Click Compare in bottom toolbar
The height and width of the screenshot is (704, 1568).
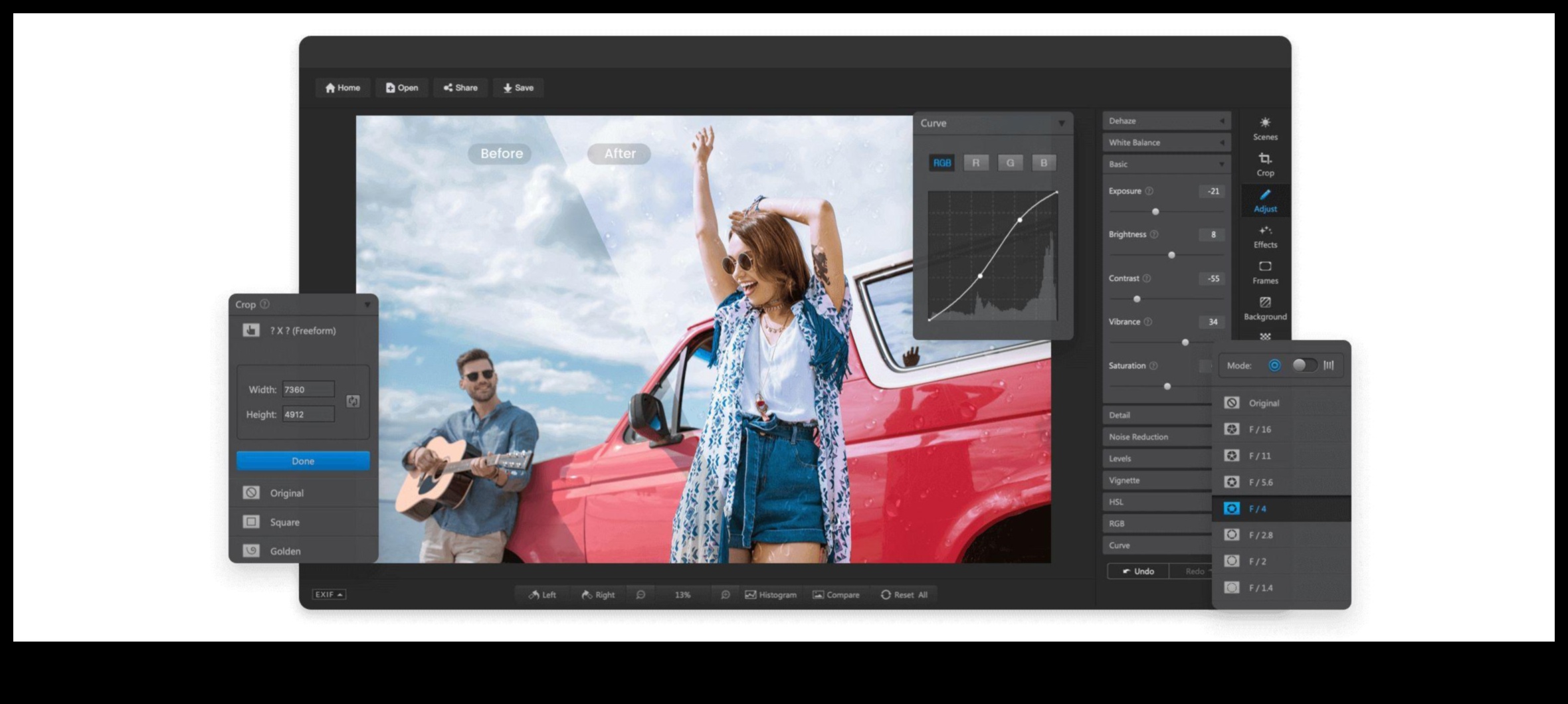click(836, 594)
